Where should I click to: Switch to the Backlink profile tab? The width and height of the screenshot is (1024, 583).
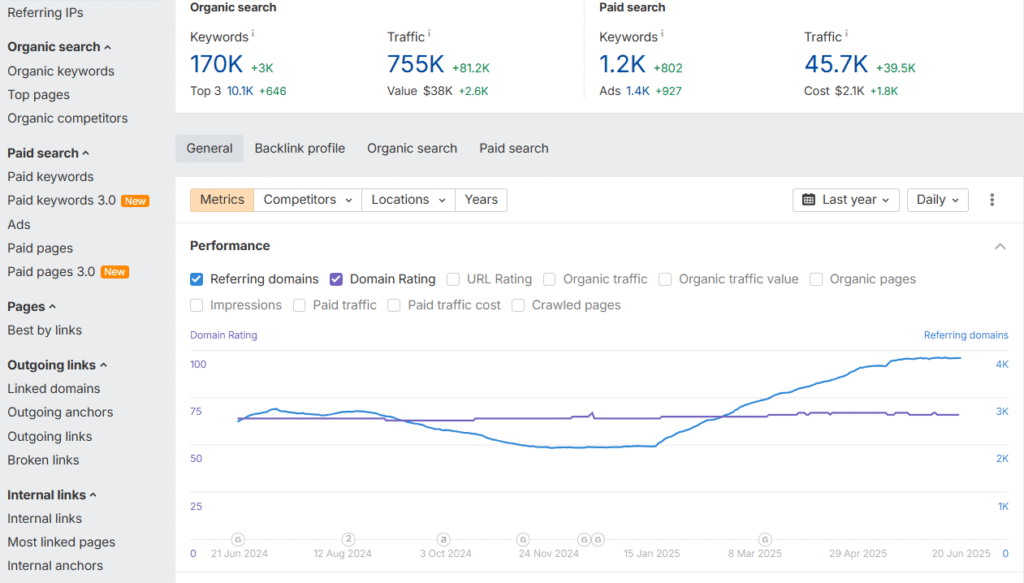click(299, 148)
